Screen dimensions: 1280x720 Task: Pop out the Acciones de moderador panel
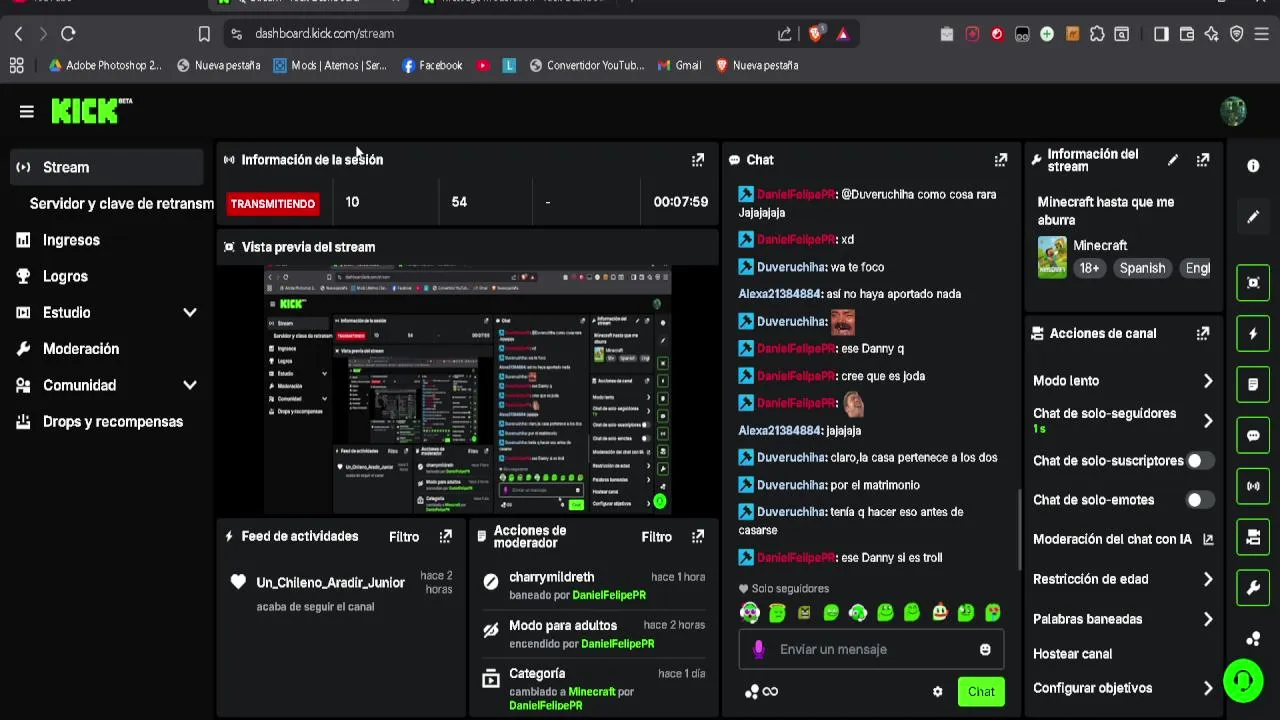pos(698,537)
